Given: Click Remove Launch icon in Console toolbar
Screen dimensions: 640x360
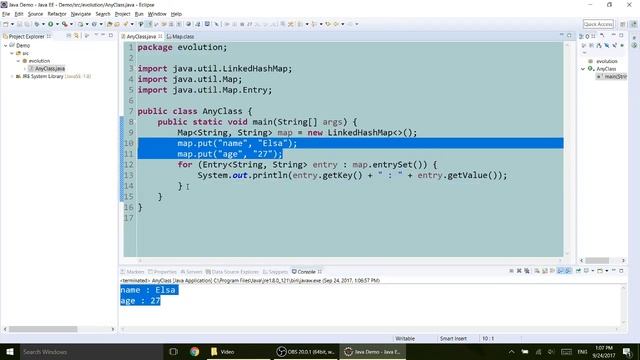Looking at the screenshot, I should tap(519, 271).
